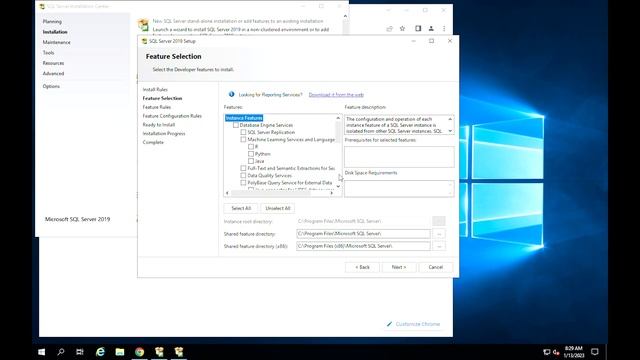Click the taskbar clock showing 8:29 AM
Image resolution: width=640 pixels, height=360 pixels.
(573, 352)
